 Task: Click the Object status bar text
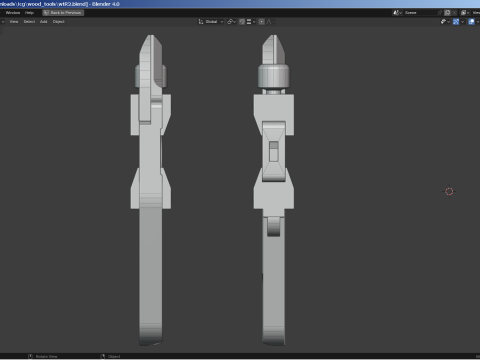(x=114, y=357)
